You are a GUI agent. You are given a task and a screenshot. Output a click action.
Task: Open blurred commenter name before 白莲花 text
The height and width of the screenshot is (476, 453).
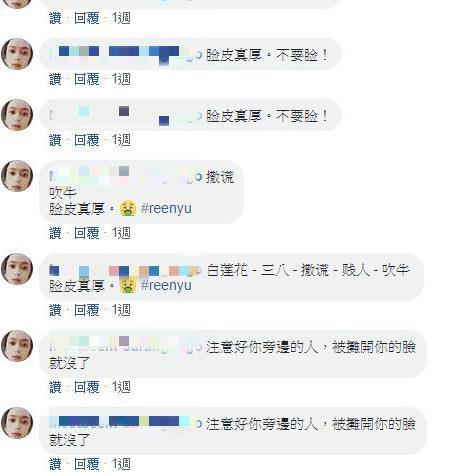tap(125, 271)
